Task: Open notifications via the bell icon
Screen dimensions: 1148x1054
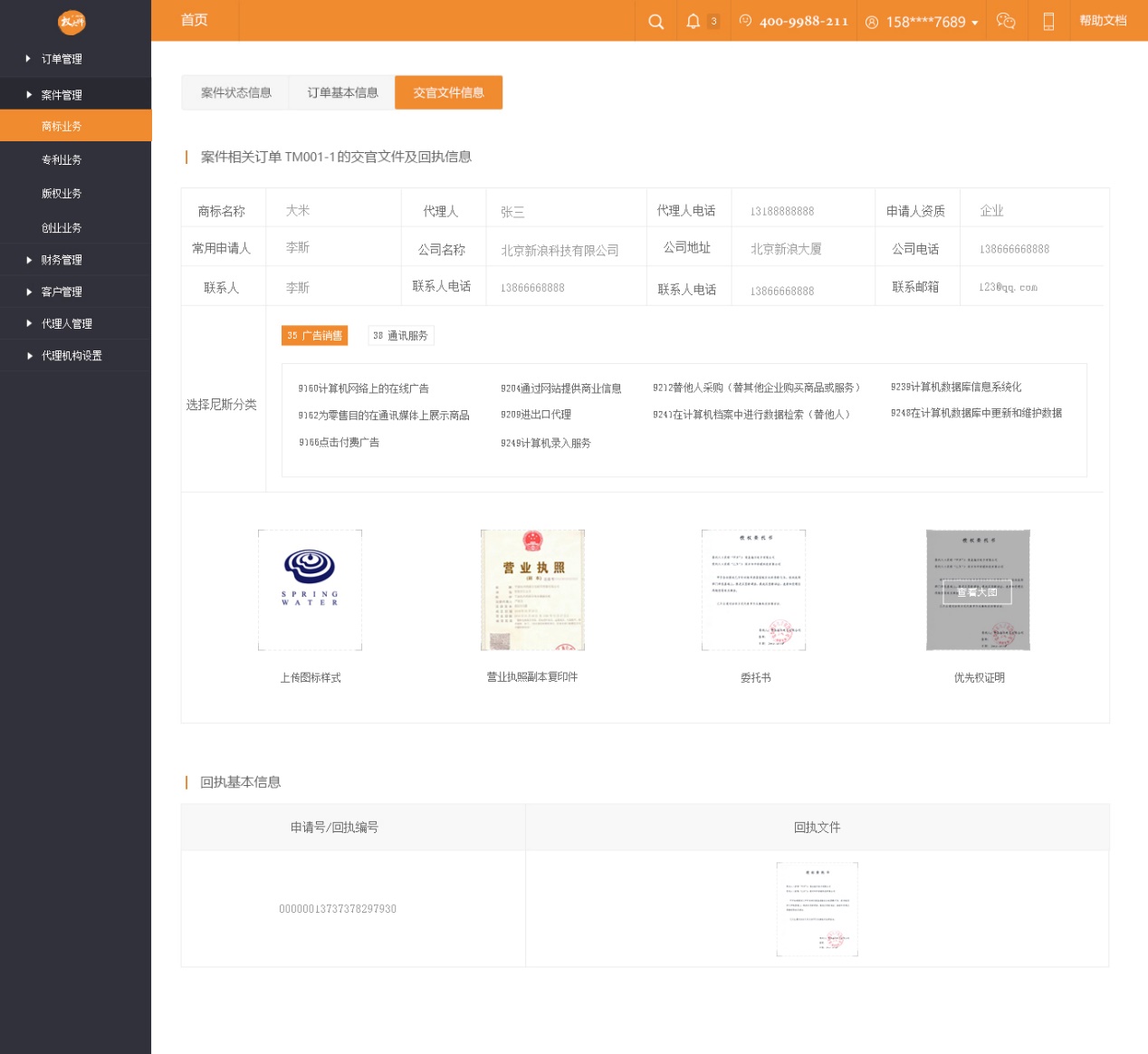Action: point(695,21)
